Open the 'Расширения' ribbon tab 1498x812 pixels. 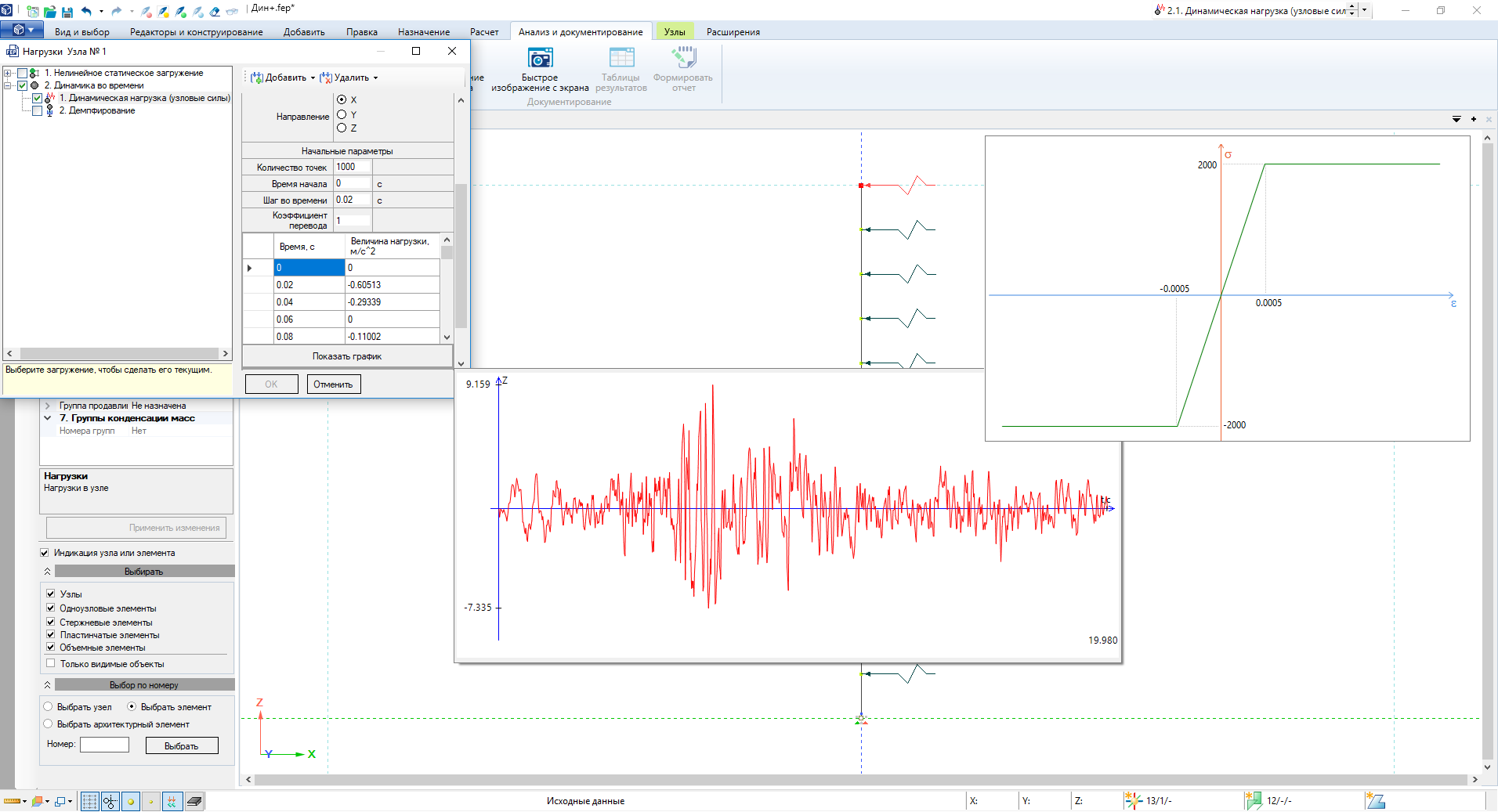click(x=733, y=32)
